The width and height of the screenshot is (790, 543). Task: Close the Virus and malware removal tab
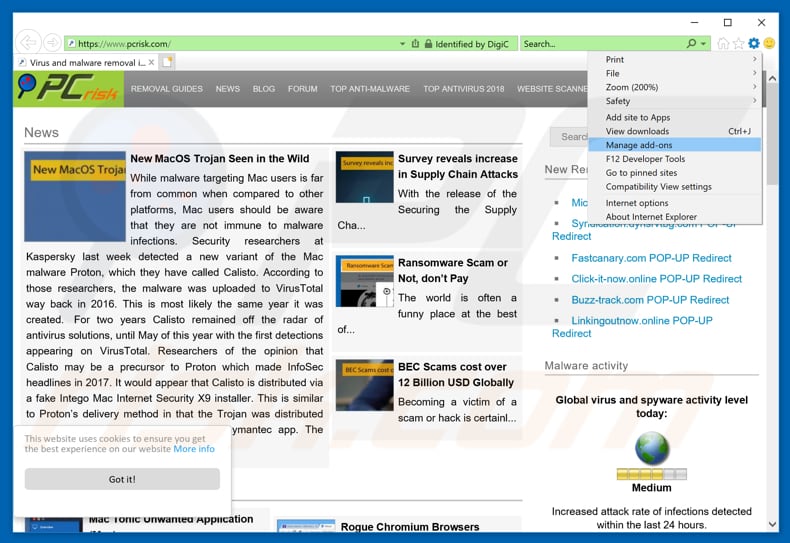point(151,62)
